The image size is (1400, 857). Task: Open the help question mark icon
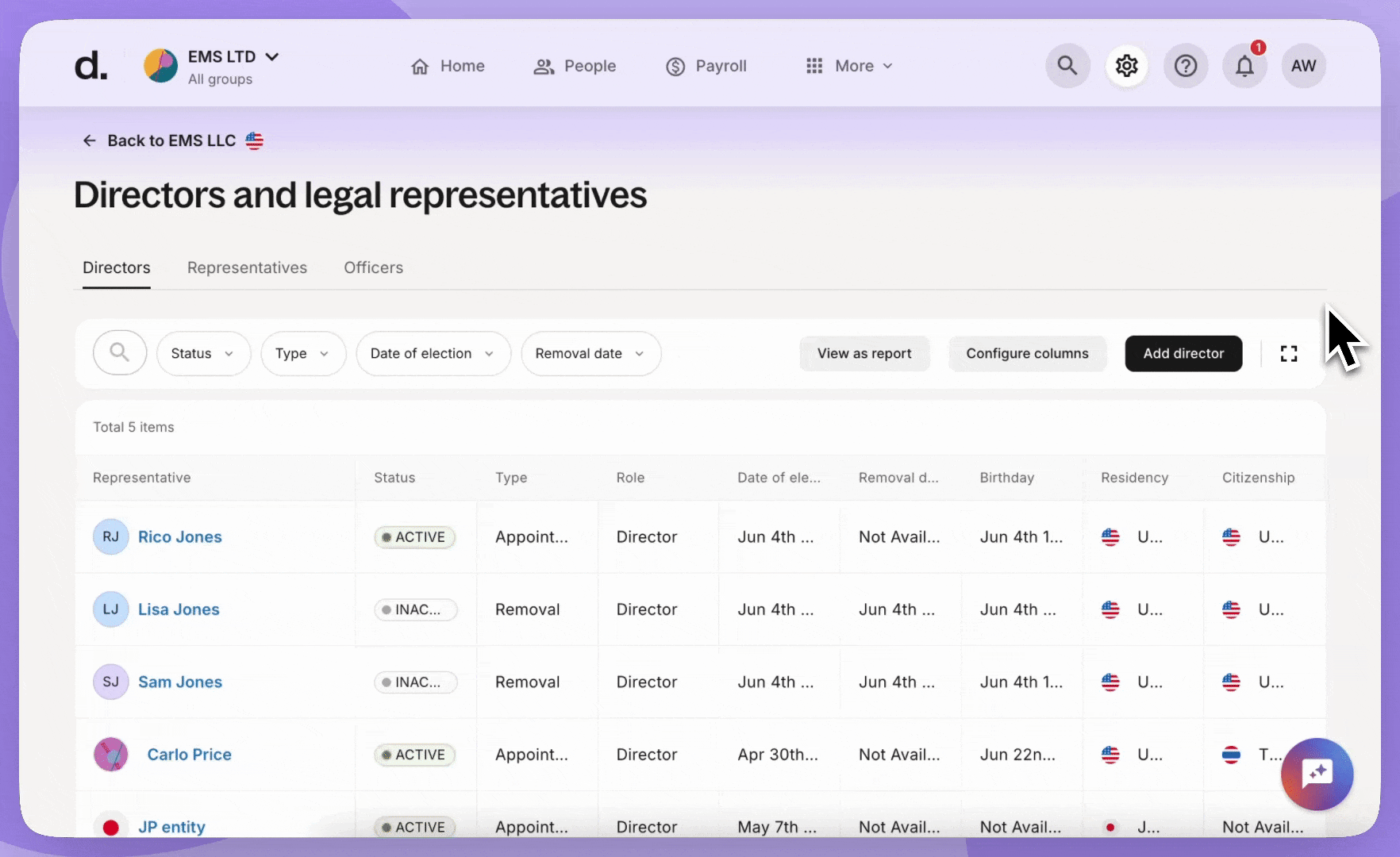[1185, 66]
